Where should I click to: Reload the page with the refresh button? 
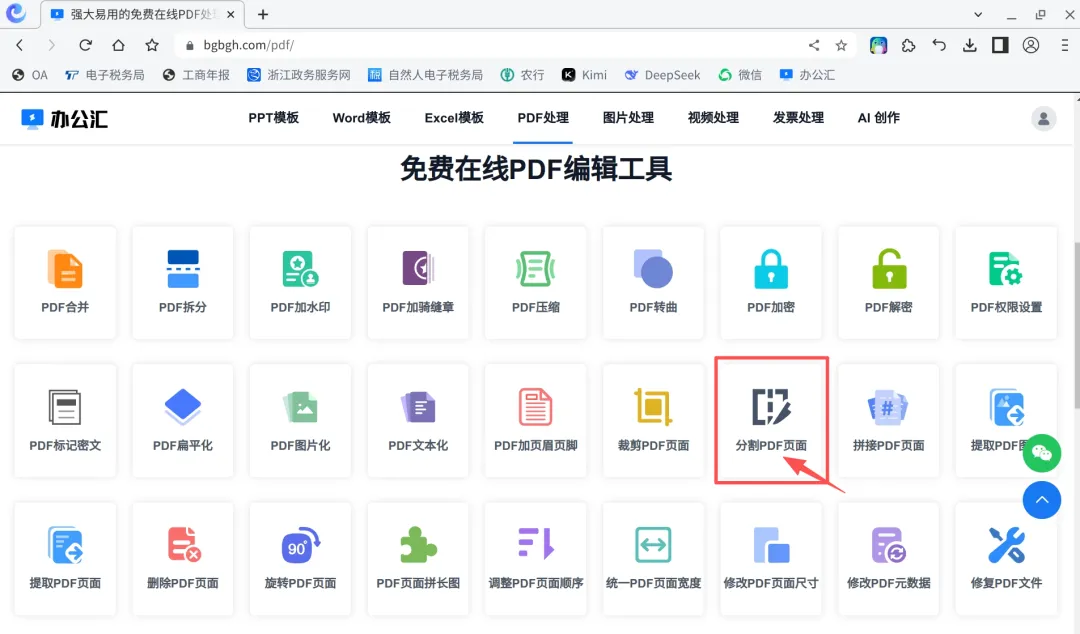[x=85, y=45]
